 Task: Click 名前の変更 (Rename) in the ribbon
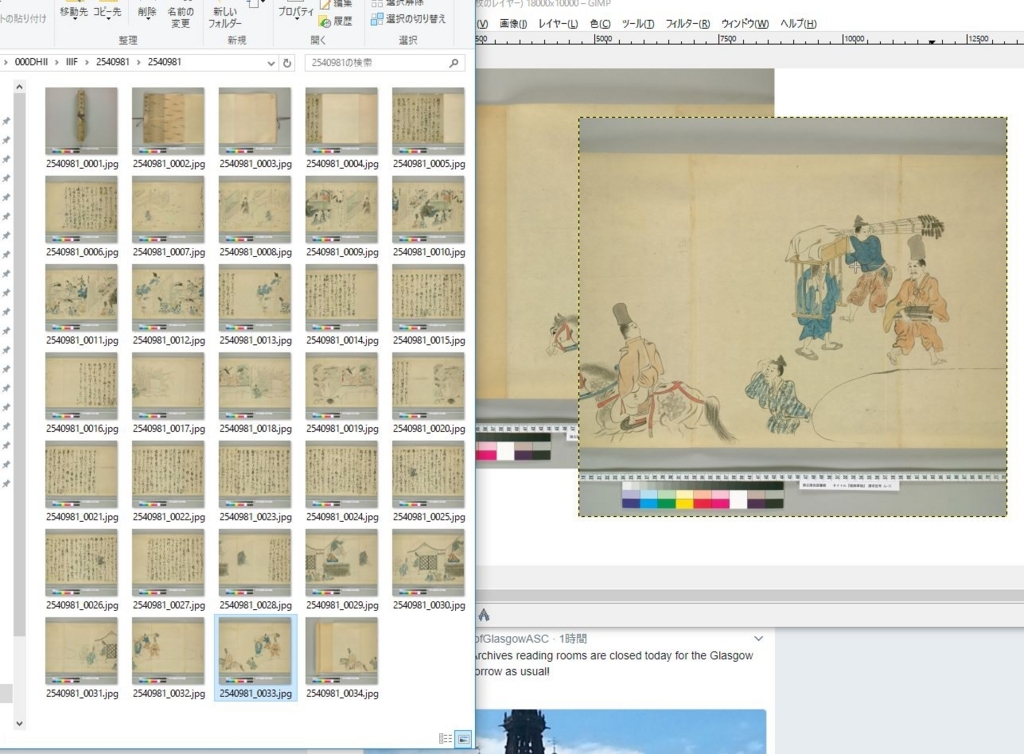tap(180, 17)
